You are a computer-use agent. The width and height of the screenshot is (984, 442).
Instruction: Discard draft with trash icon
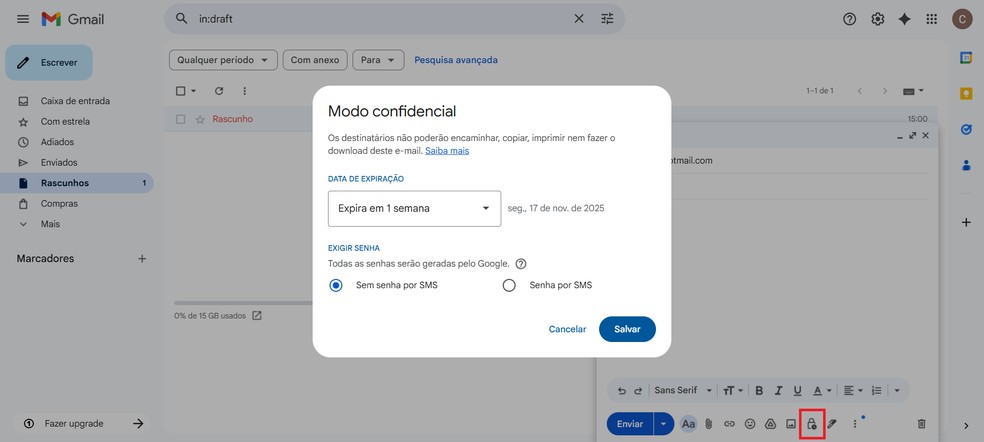point(922,424)
